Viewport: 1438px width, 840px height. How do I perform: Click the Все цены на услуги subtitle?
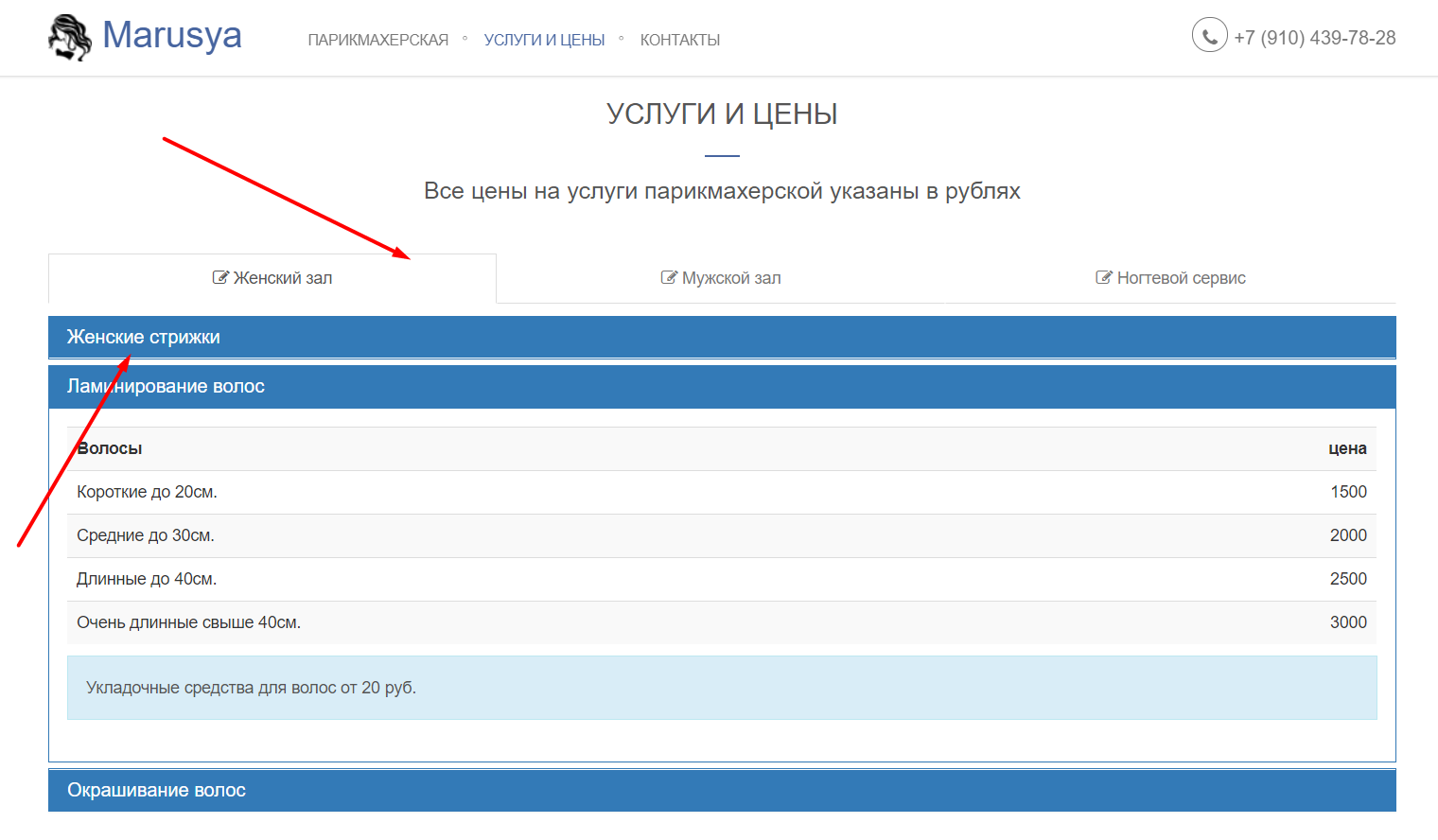(722, 191)
